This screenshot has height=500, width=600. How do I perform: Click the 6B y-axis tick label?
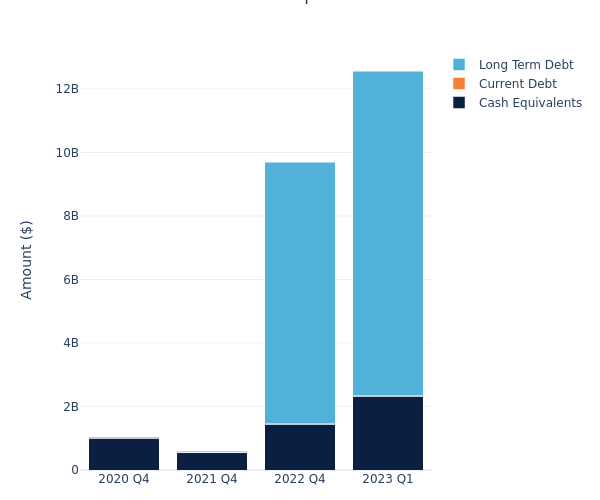pos(70,280)
